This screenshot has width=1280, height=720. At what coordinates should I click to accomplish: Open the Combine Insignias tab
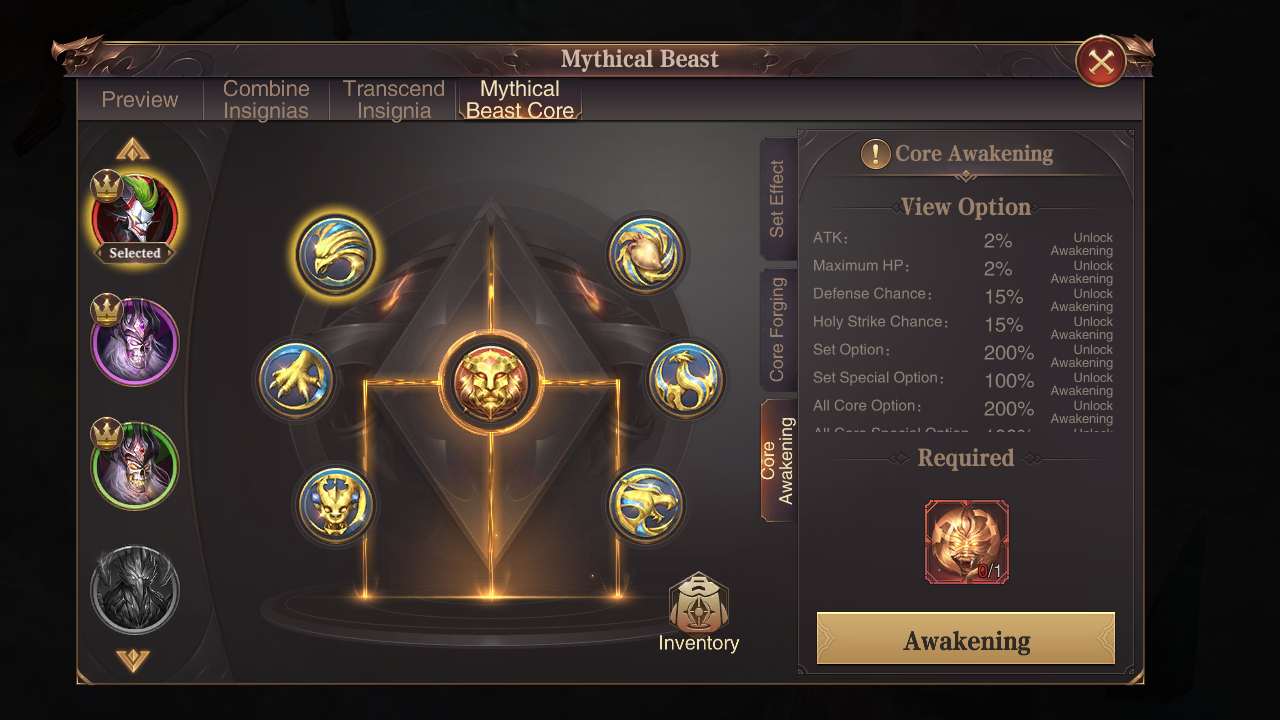[x=266, y=100]
